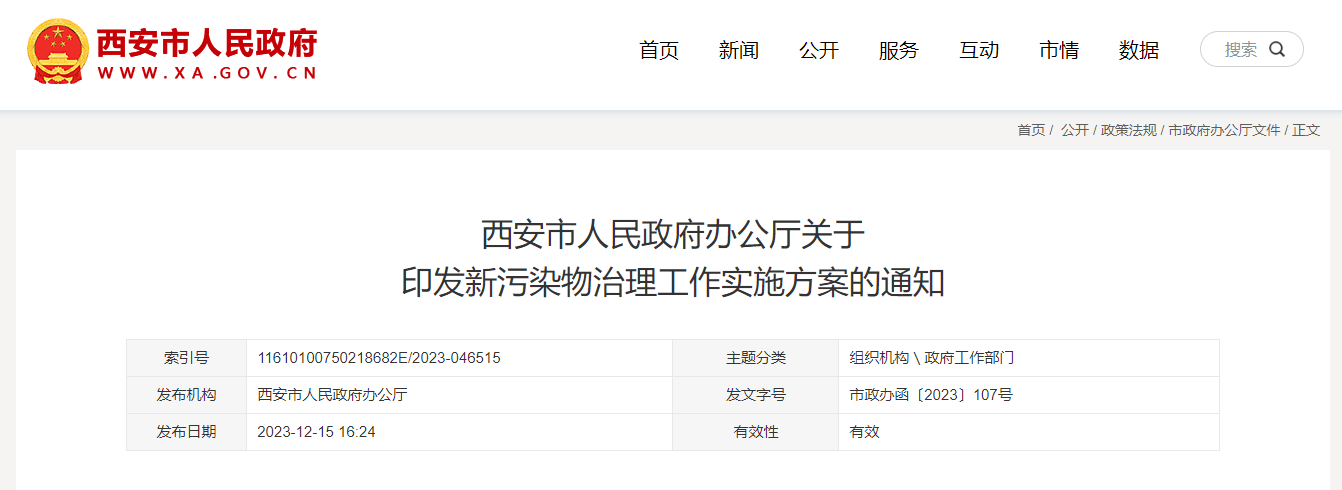Open the 新闻 navigation menu item
The image size is (1342, 490).
tap(739, 50)
